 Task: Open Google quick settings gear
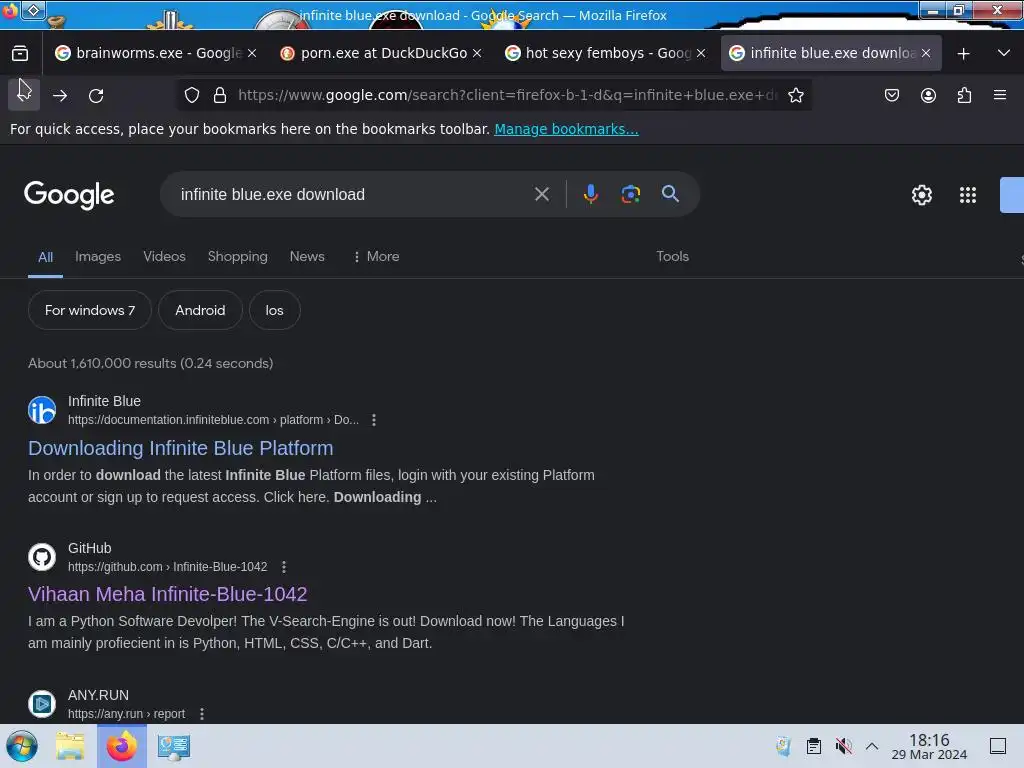[x=921, y=195]
